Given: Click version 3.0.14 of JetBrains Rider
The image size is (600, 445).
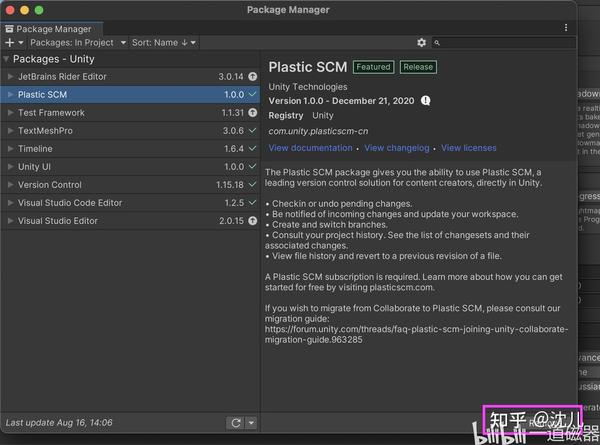Looking at the screenshot, I should 231,77.
